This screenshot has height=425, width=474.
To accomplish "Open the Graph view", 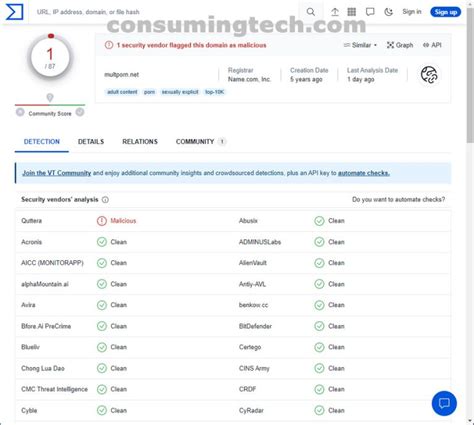I will pyautogui.click(x=400, y=45).
